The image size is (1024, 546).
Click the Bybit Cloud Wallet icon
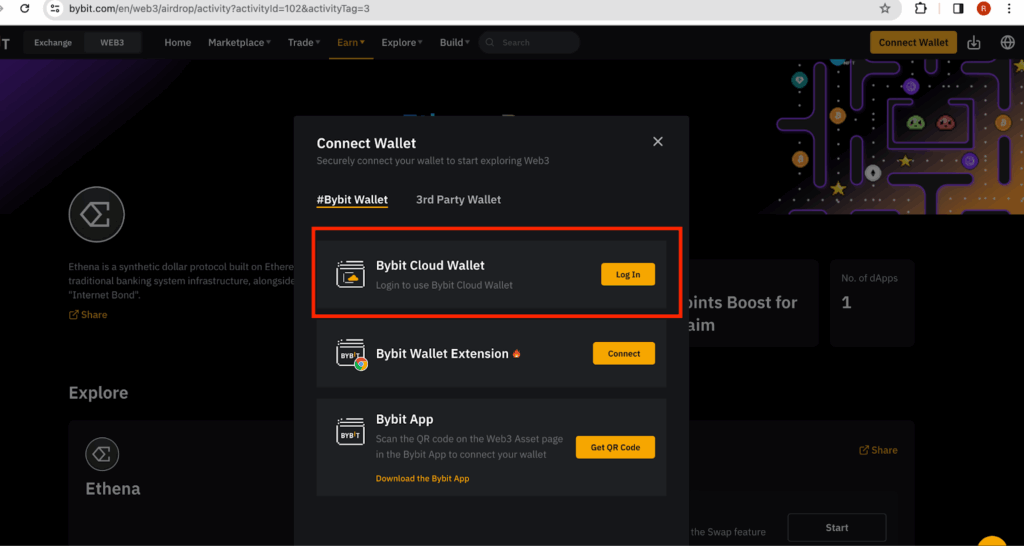click(x=351, y=274)
